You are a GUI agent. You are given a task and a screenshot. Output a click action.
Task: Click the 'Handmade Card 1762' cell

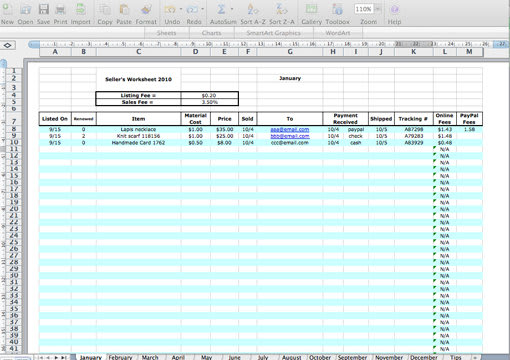pyautogui.click(x=138, y=143)
